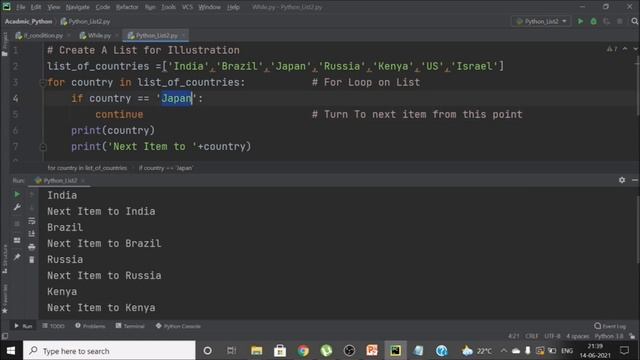Image resolution: width=640 pixels, height=360 pixels.
Task: Open the Project tool window sidebar button
Action: pos(4,44)
